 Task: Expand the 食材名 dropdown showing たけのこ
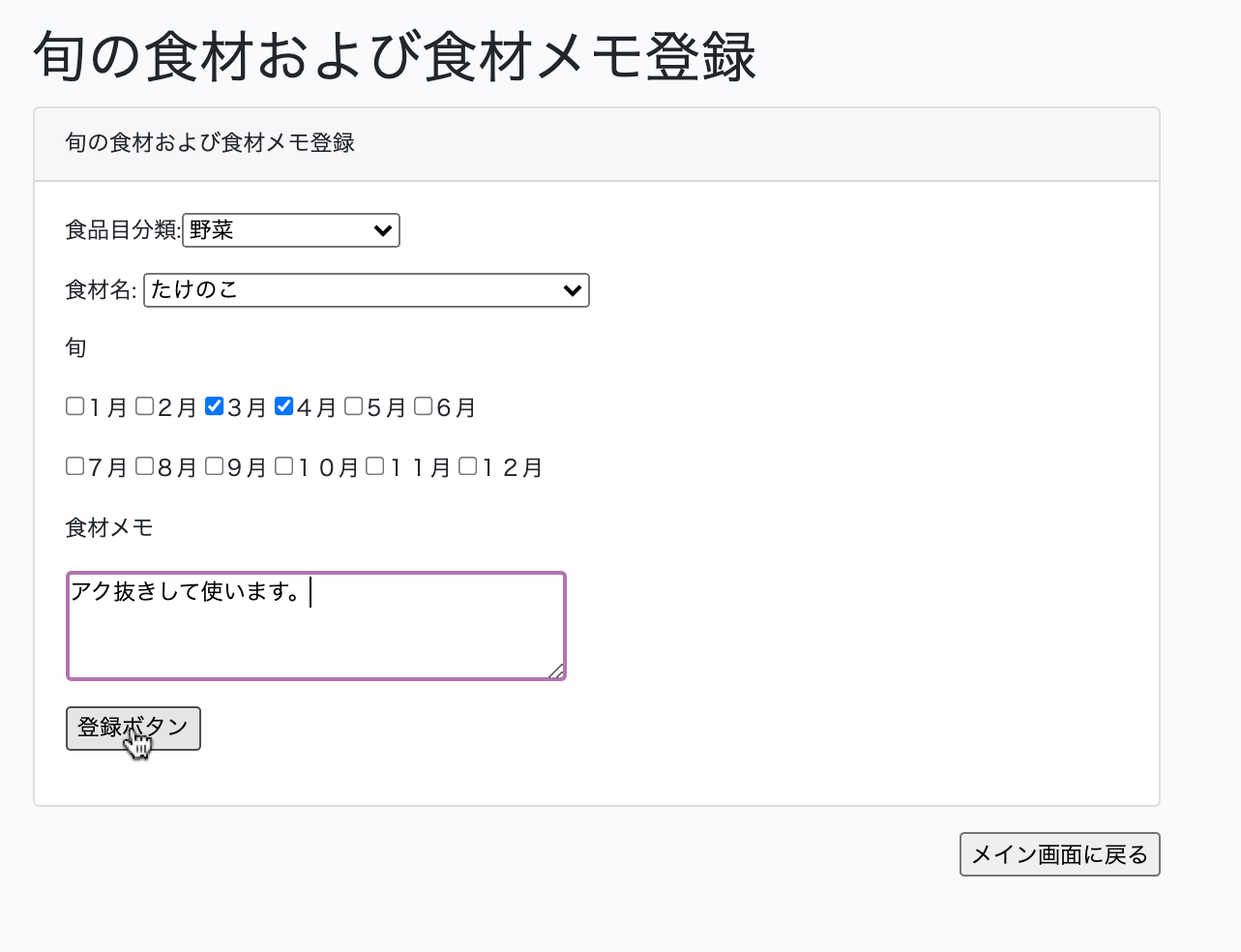(x=366, y=290)
